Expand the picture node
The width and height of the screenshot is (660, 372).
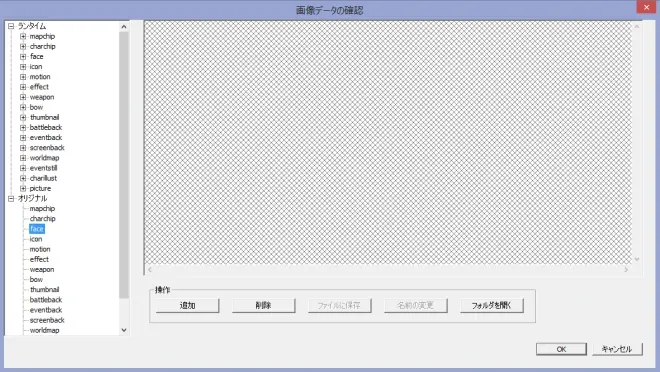(23, 188)
